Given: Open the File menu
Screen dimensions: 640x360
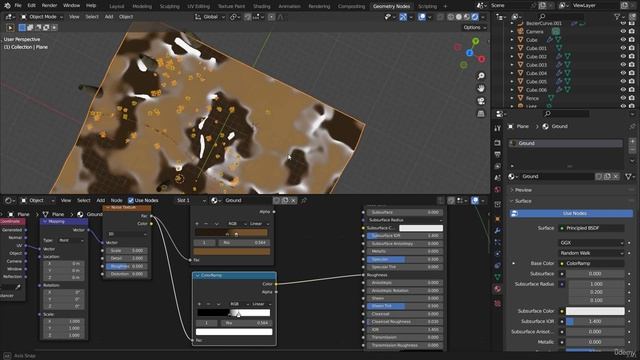Looking at the screenshot, I should (x=18, y=6).
